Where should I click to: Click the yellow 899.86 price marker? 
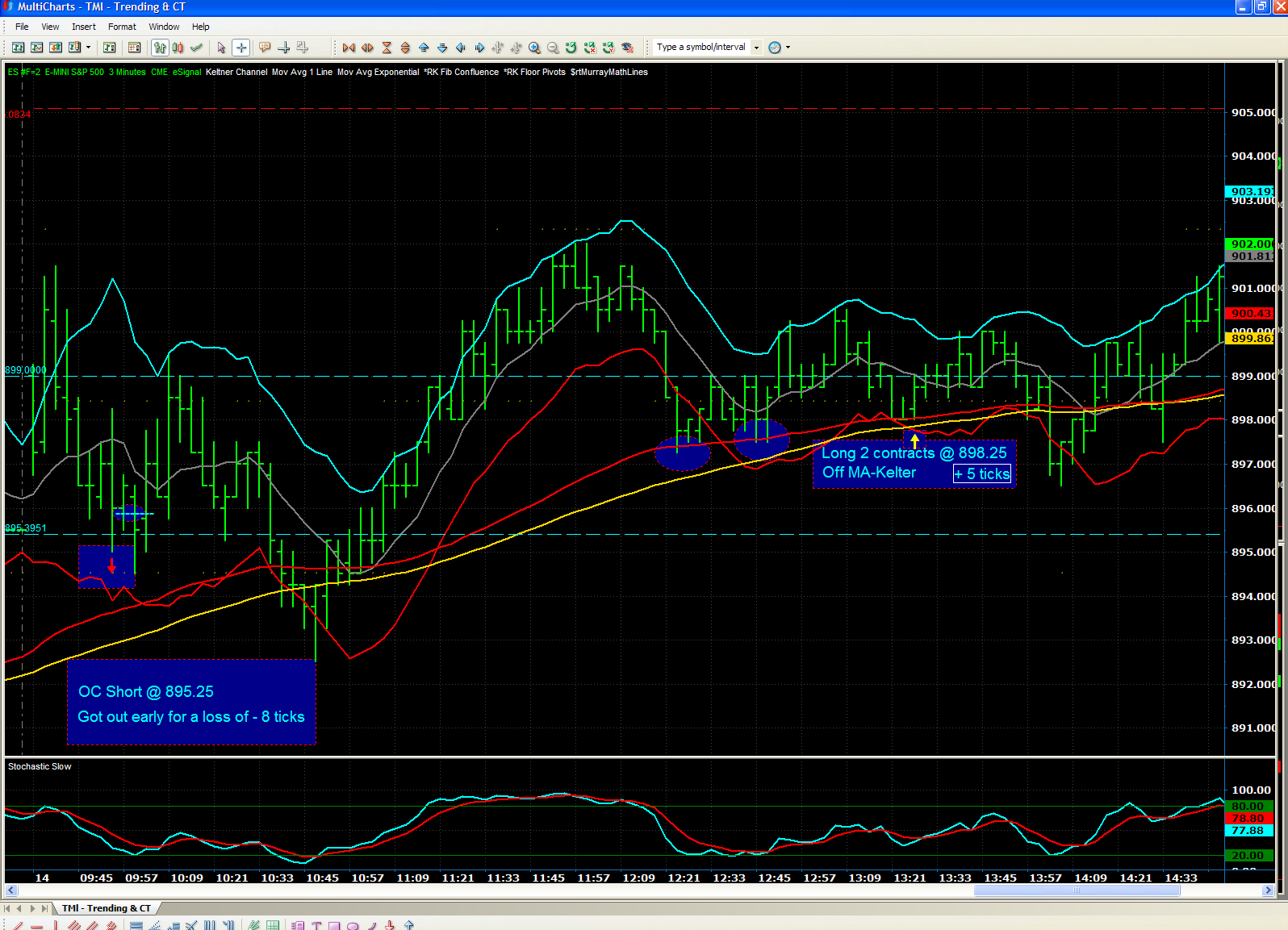(1248, 338)
